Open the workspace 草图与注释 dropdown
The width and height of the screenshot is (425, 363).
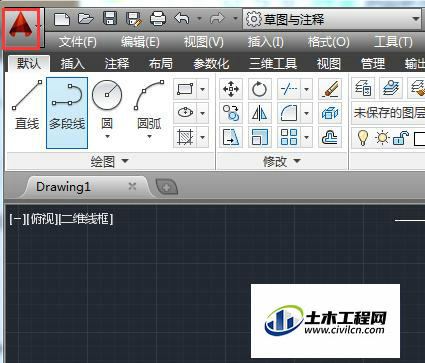(x=332, y=19)
